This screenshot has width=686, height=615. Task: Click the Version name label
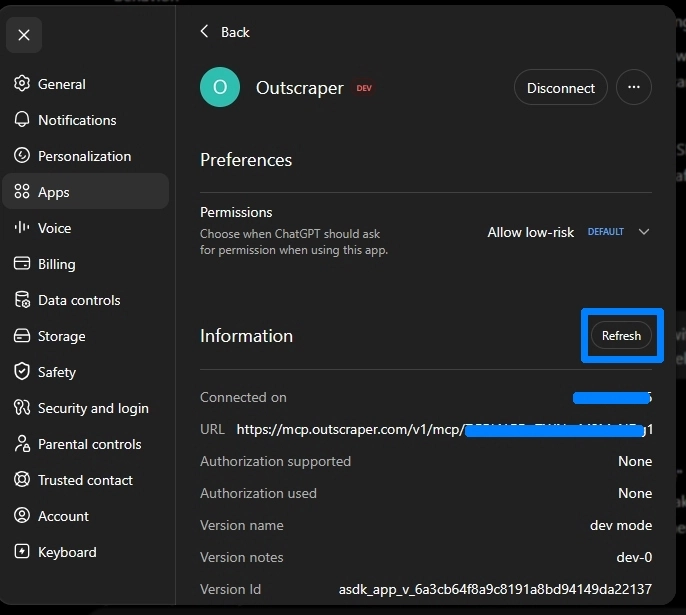click(x=242, y=525)
